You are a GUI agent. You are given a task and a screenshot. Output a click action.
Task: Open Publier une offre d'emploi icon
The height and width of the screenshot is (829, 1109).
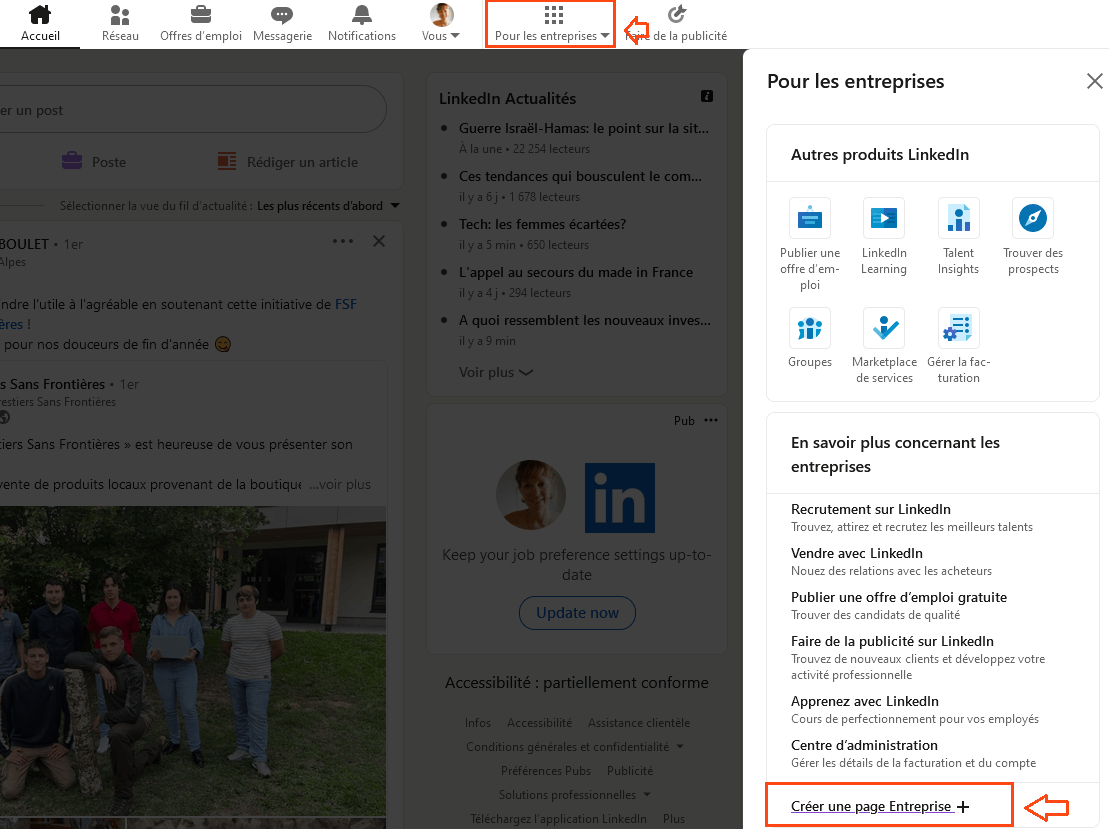click(x=810, y=218)
